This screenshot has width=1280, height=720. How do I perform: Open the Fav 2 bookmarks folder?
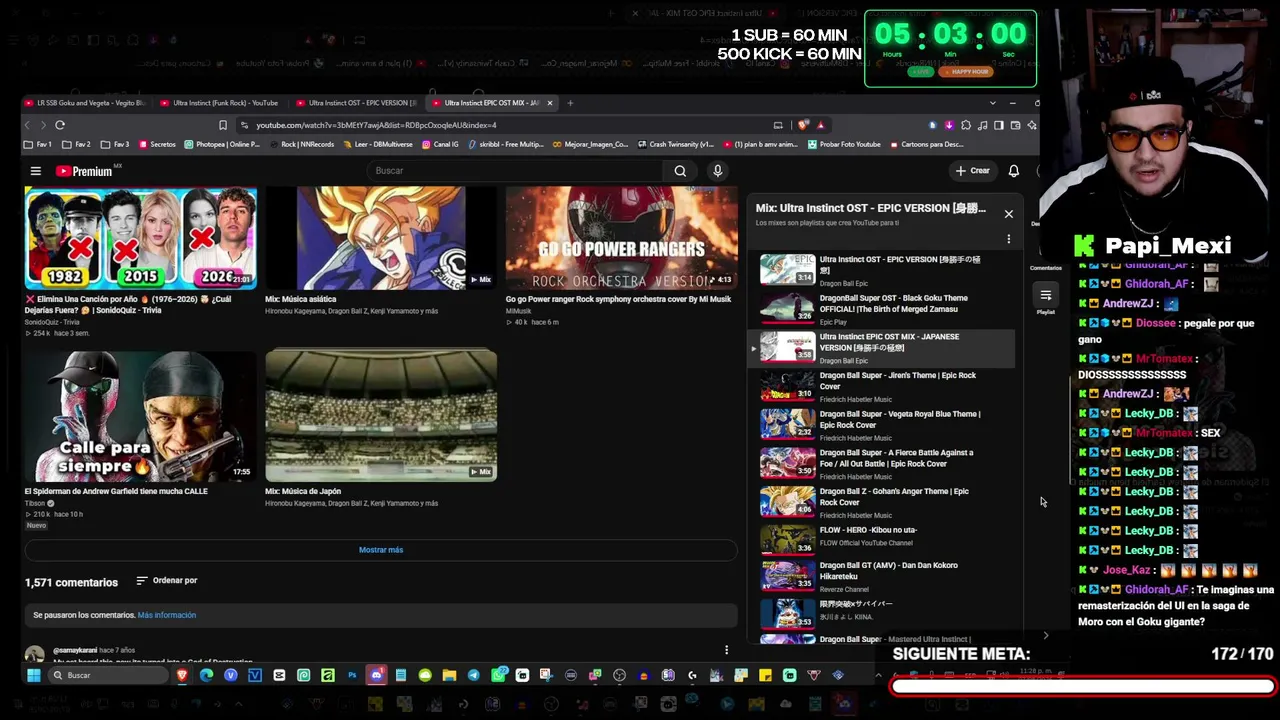(x=76, y=145)
